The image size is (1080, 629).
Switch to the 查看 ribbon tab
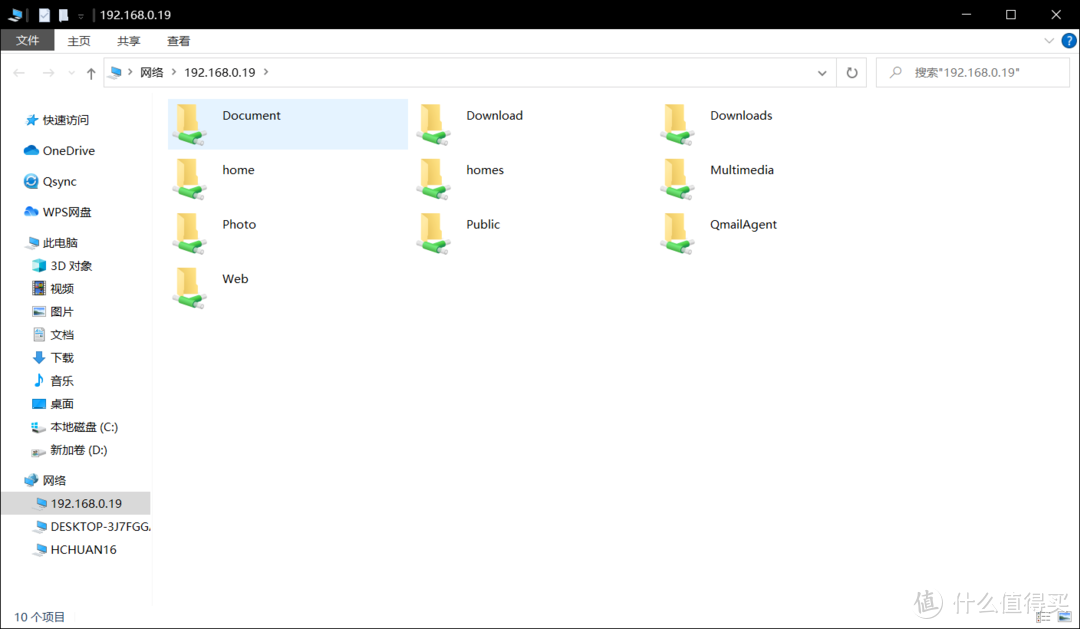click(179, 41)
